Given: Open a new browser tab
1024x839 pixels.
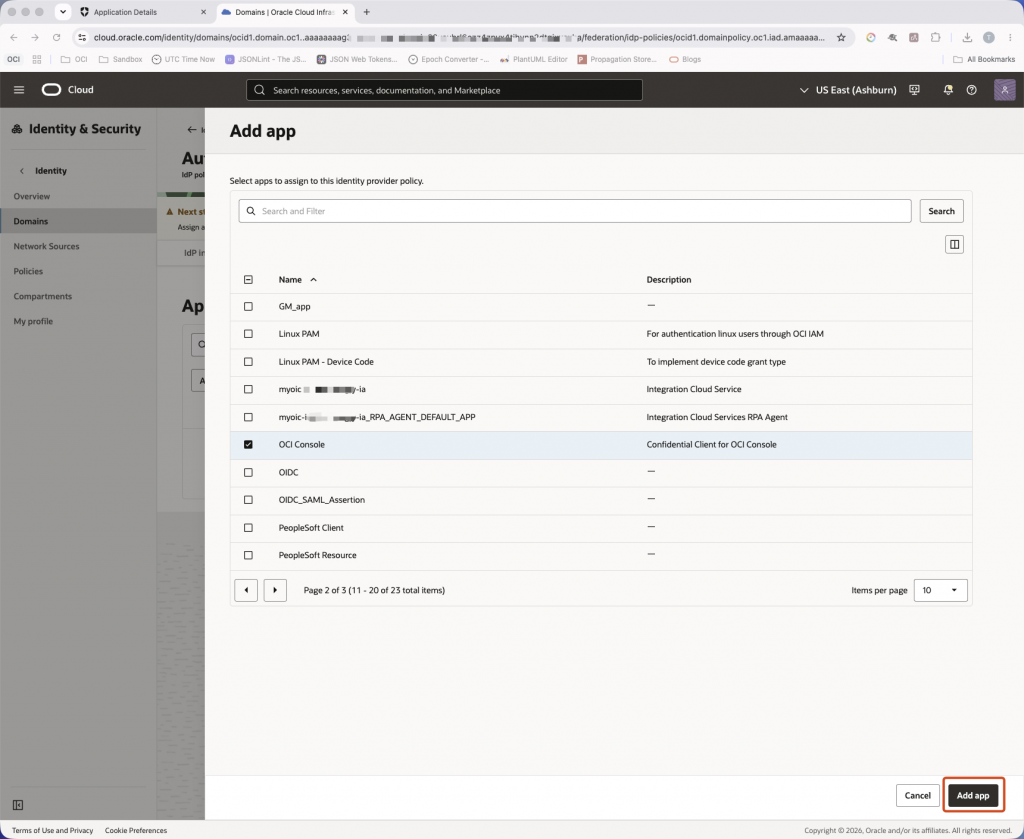Looking at the screenshot, I should tap(366, 12).
